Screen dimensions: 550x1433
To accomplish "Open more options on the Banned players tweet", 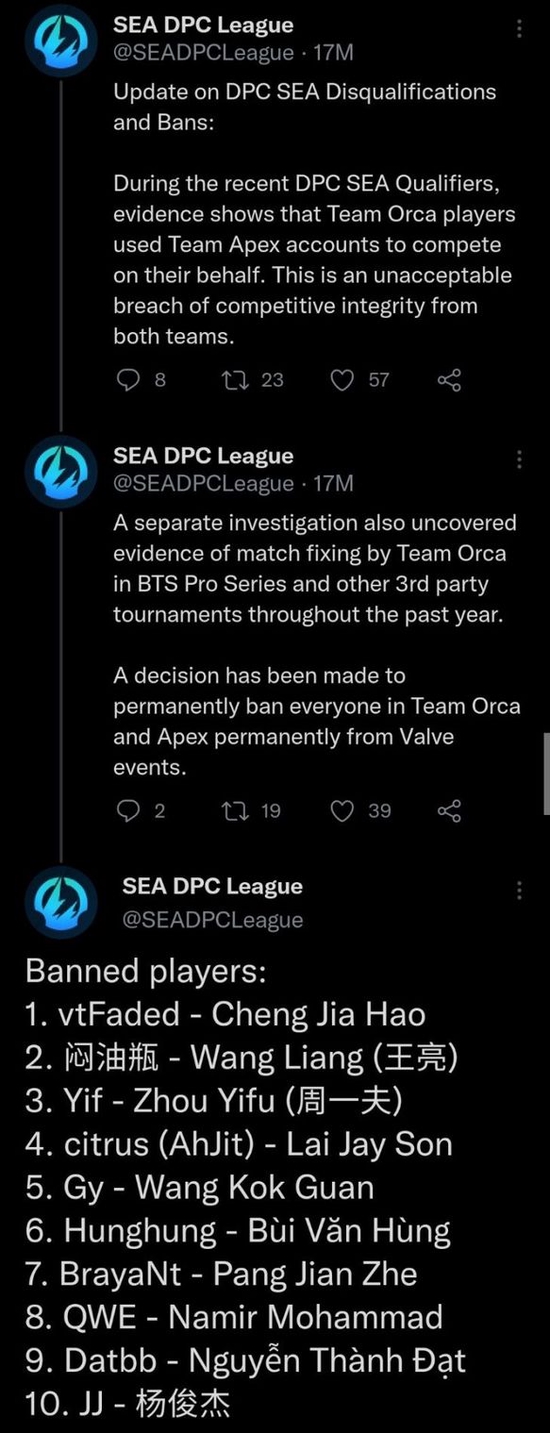I will [x=519, y=890].
